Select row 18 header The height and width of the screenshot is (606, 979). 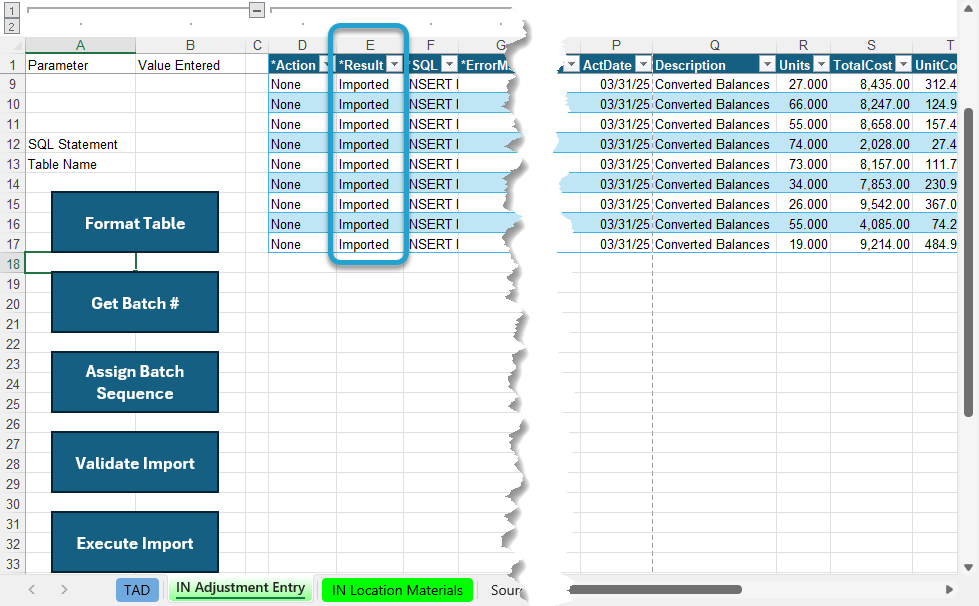pos(12,264)
